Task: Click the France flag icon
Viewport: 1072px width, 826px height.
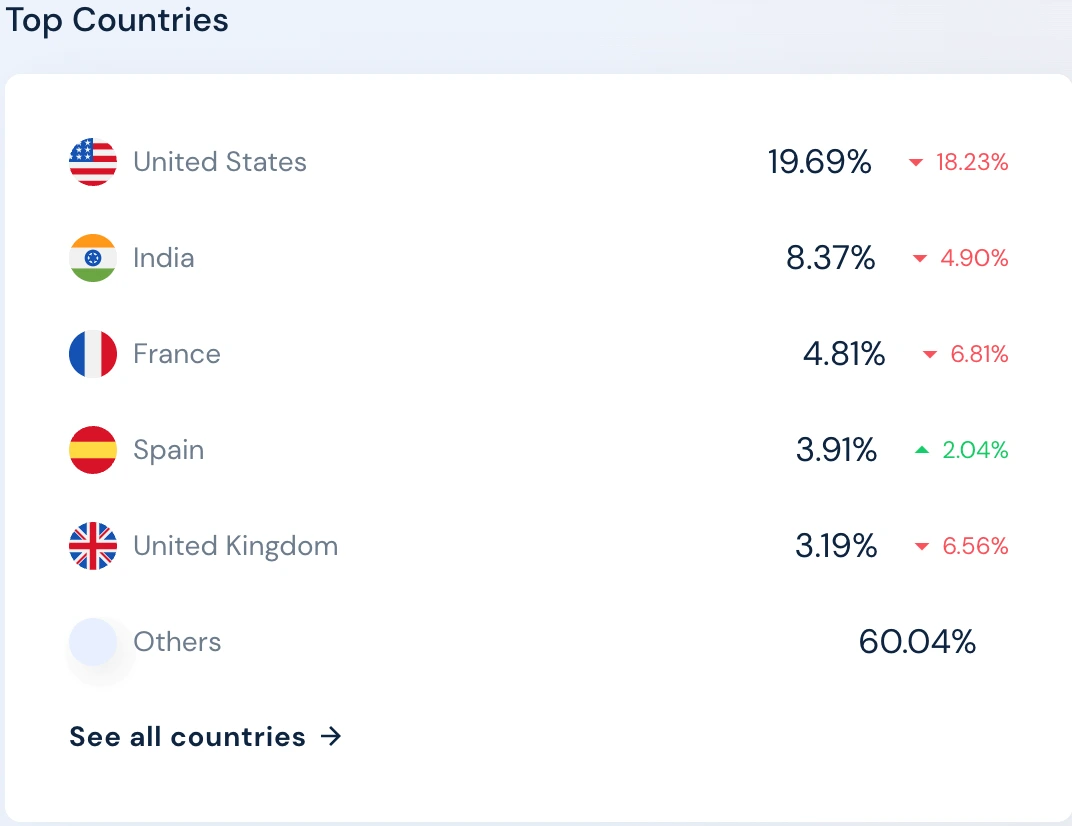Action: coord(93,354)
